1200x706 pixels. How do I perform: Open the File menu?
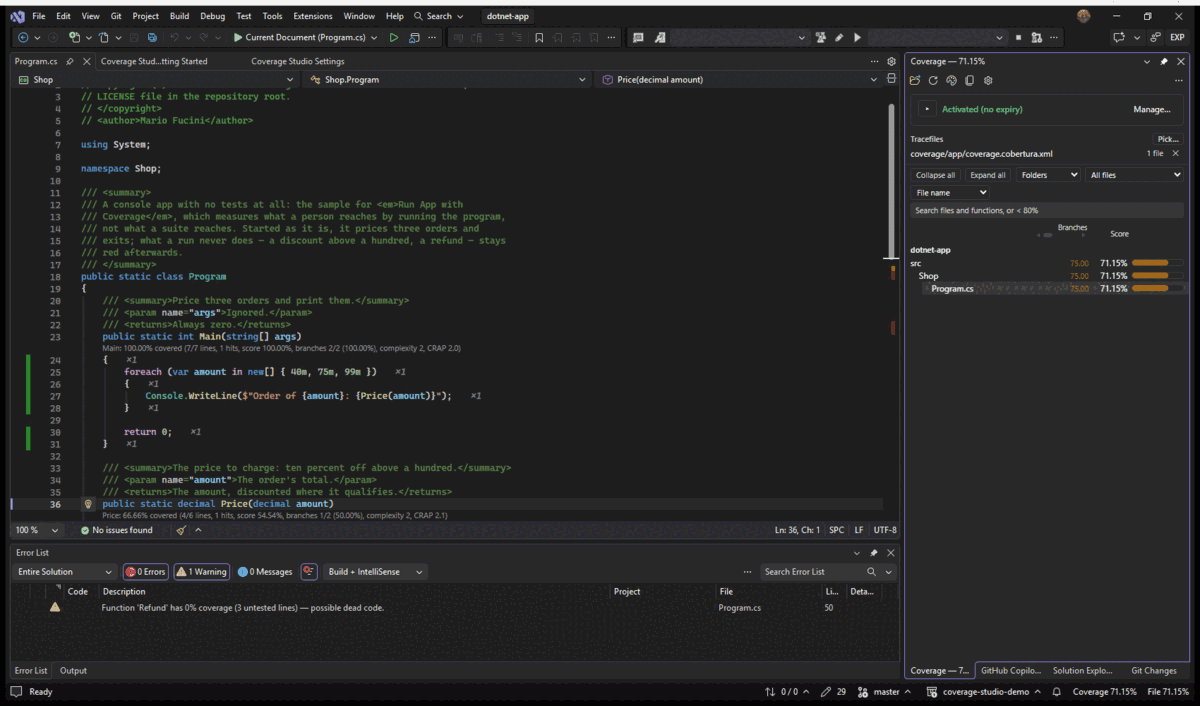click(x=38, y=16)
